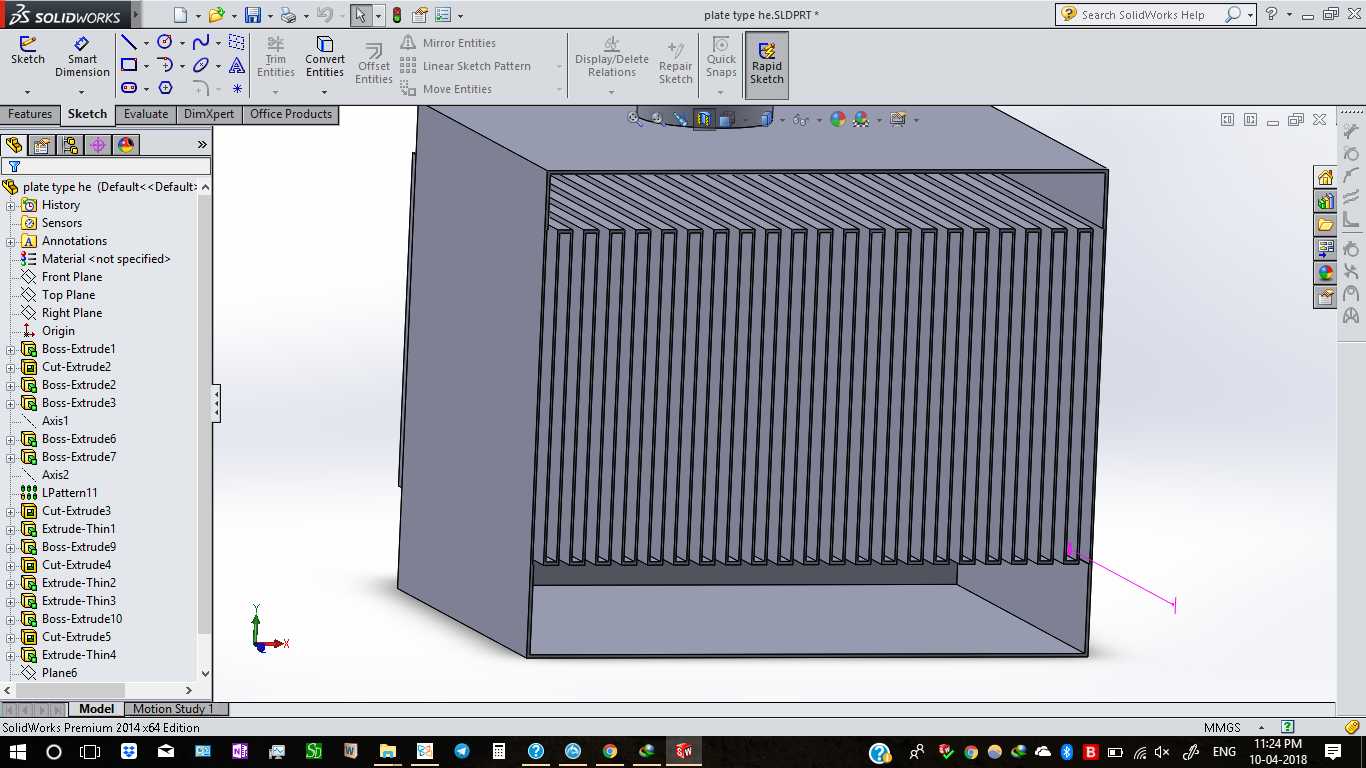Click Repair Sketch tool
This screenshot has height=768, width=1366.
676,64
